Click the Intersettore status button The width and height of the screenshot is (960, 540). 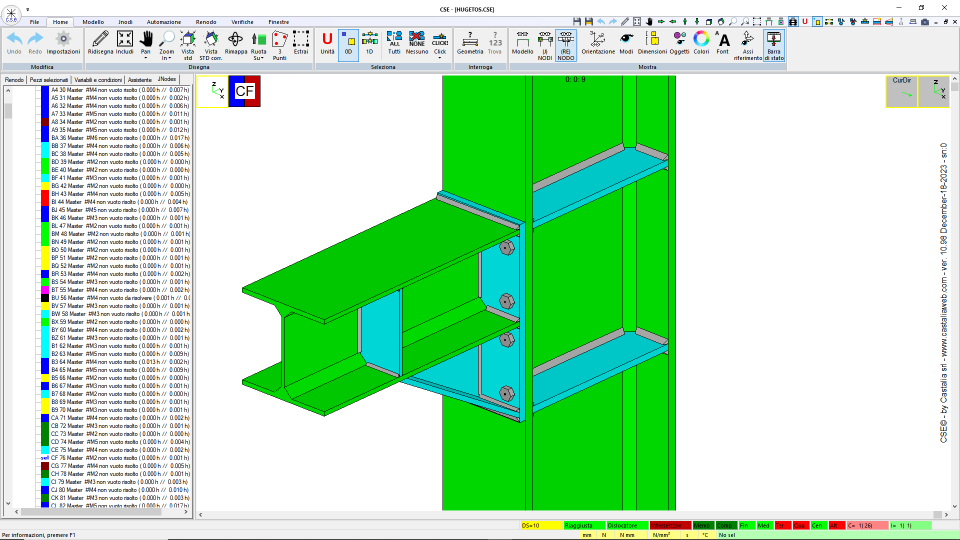click(x=670, y=525)
